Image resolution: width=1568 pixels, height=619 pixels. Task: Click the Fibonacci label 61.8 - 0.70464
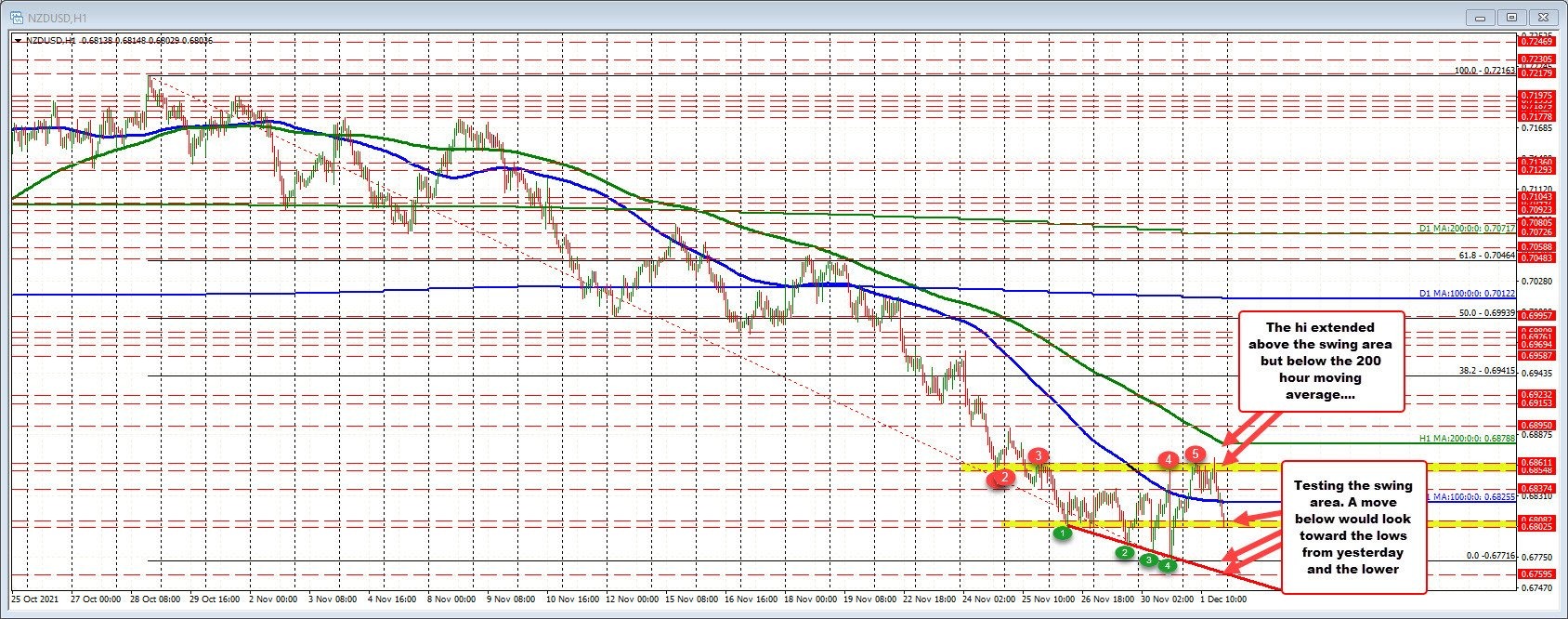tap(1487, 254)
